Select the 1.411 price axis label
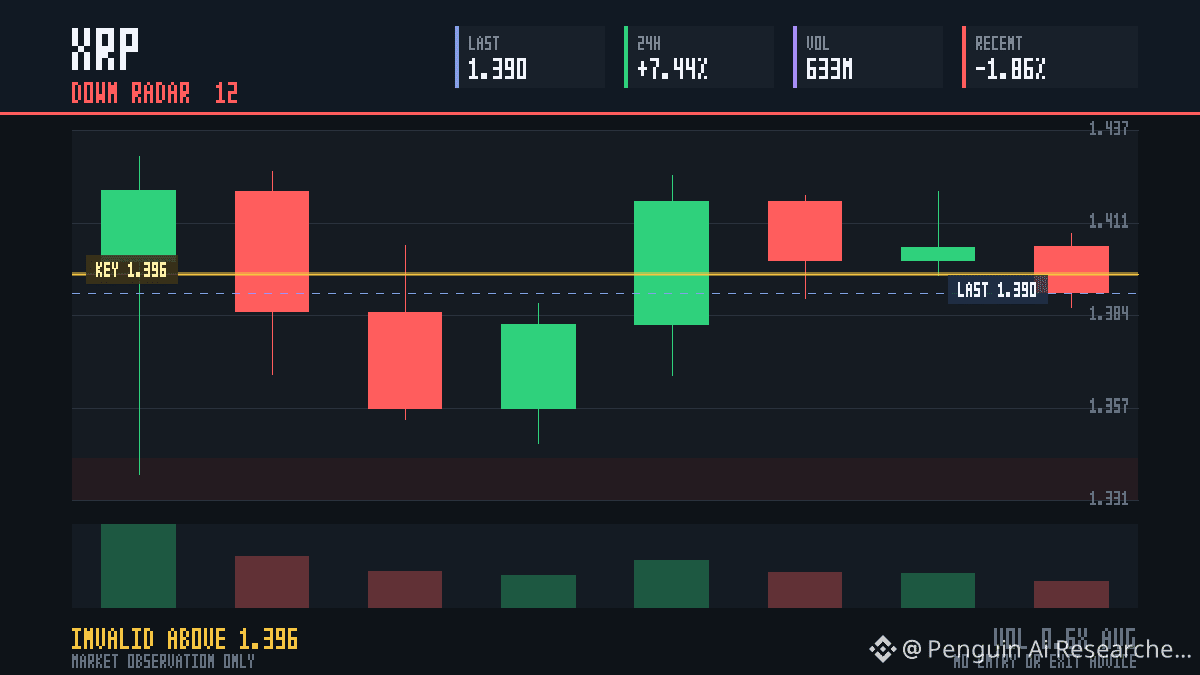The image size is (1200, 675). 1109,221
